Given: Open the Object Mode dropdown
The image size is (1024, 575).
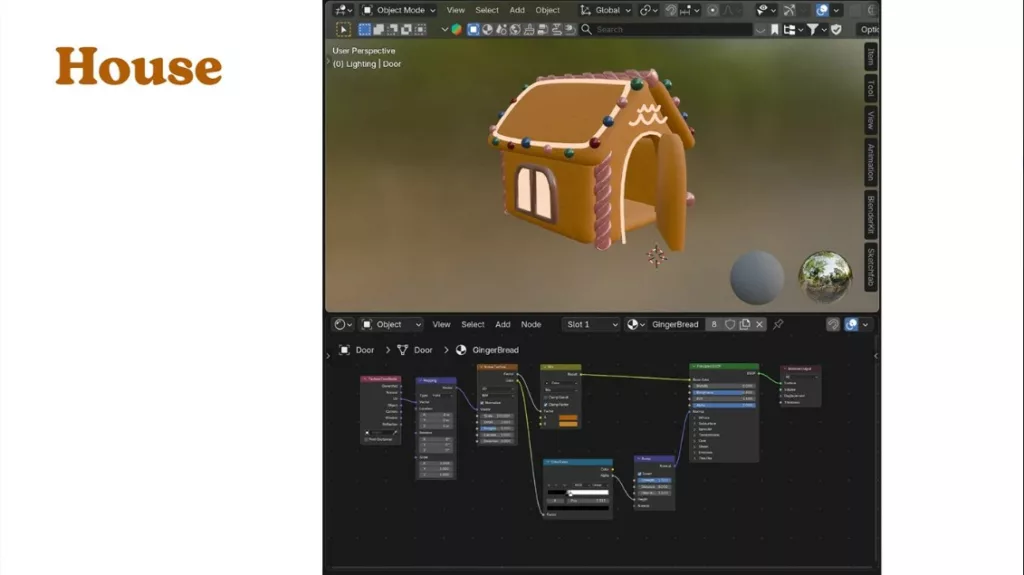Looking at the screenshot, I should tap(398, 10).
